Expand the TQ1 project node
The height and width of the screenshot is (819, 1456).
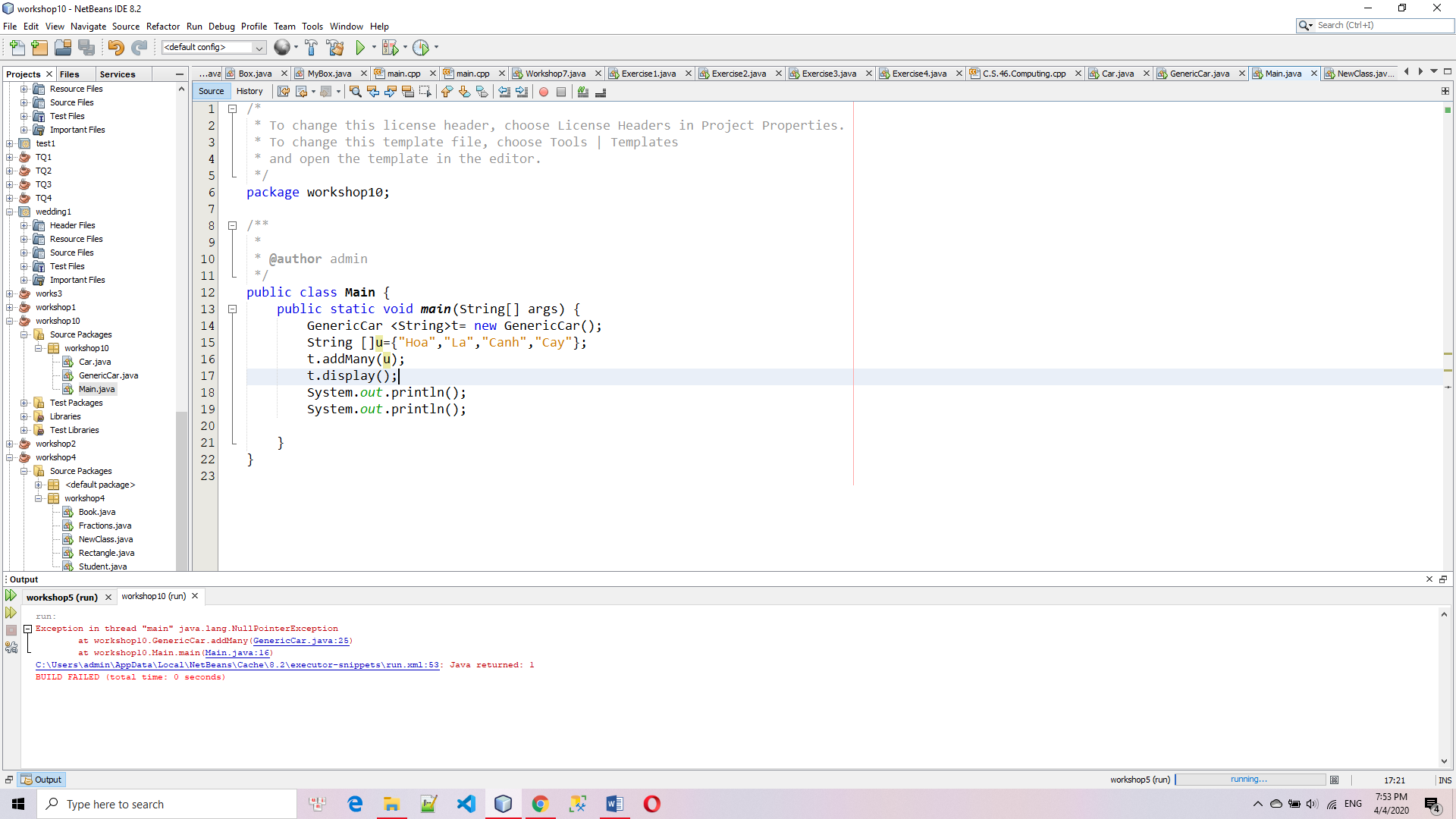[10, 157]
